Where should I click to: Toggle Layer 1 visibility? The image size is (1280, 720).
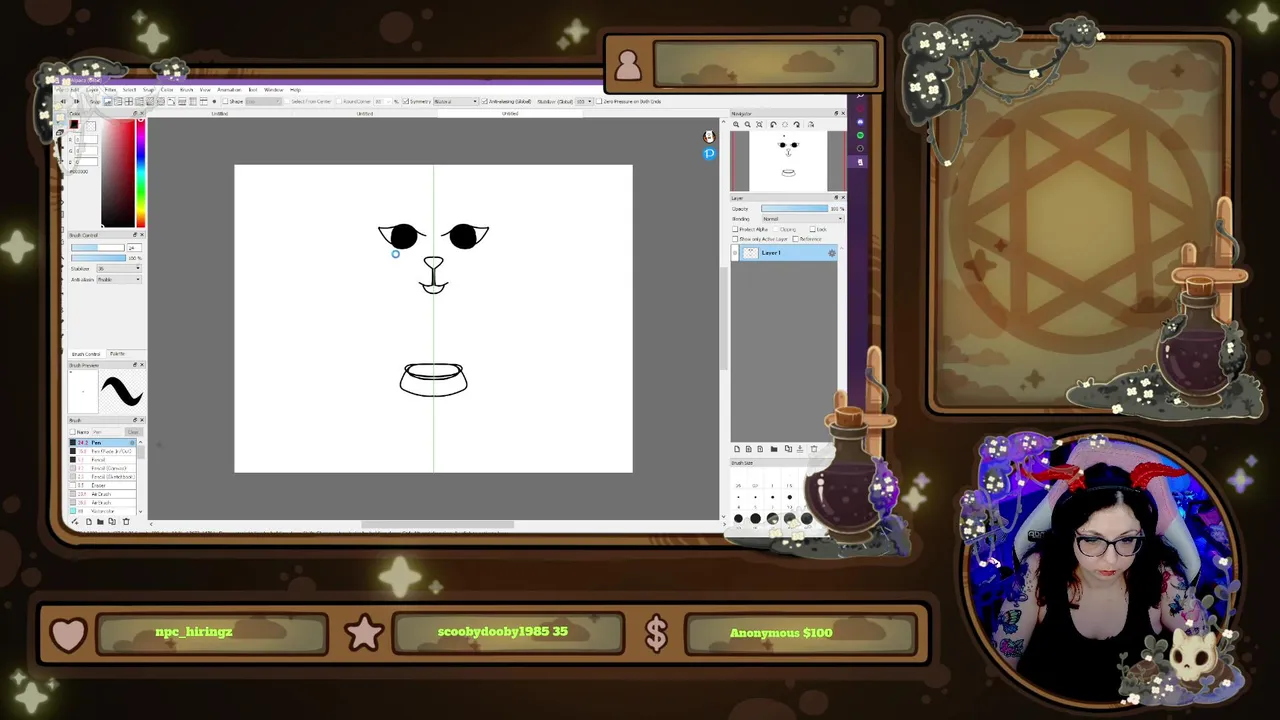point(735,253)
